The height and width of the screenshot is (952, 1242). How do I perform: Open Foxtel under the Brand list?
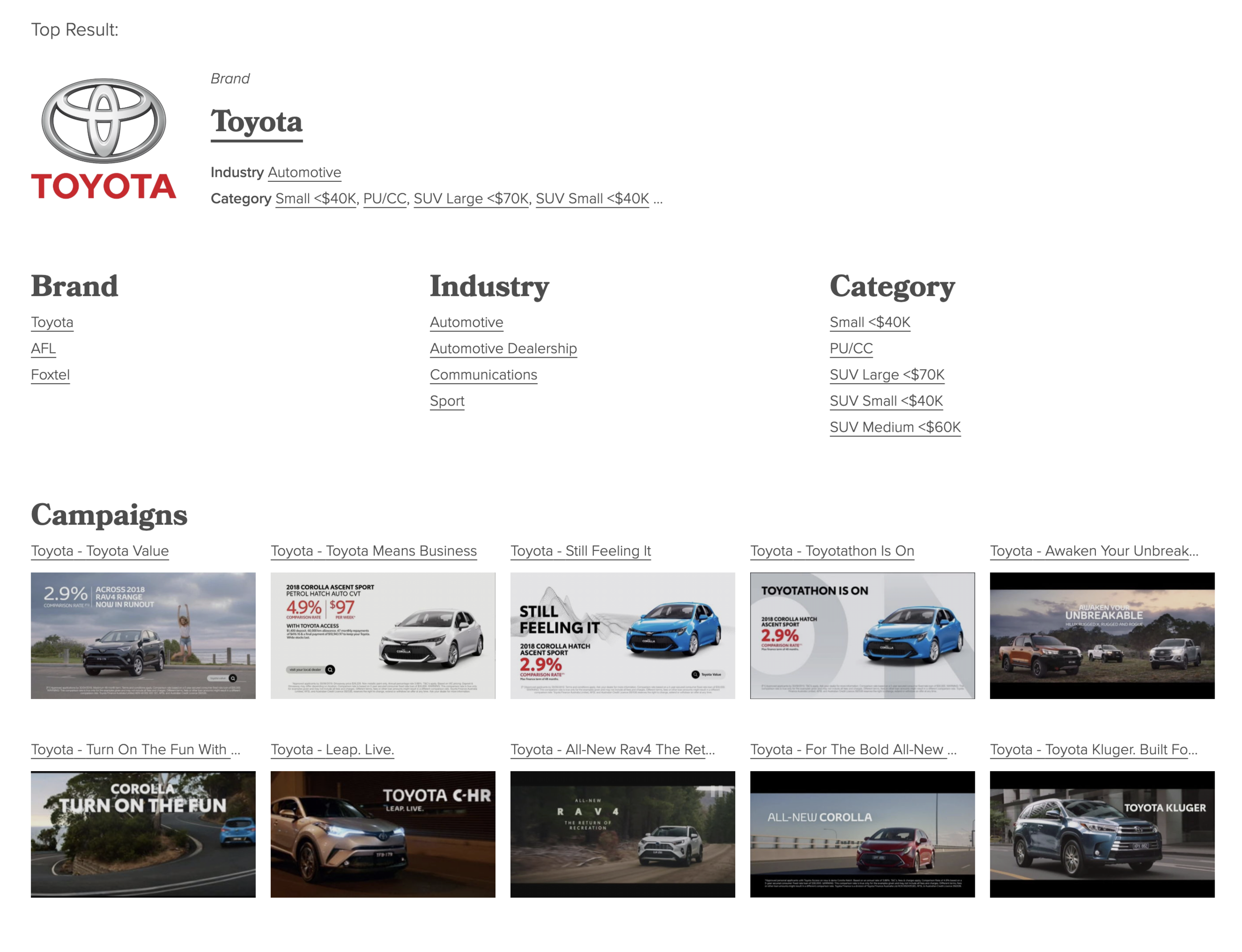tap(51, 374)
